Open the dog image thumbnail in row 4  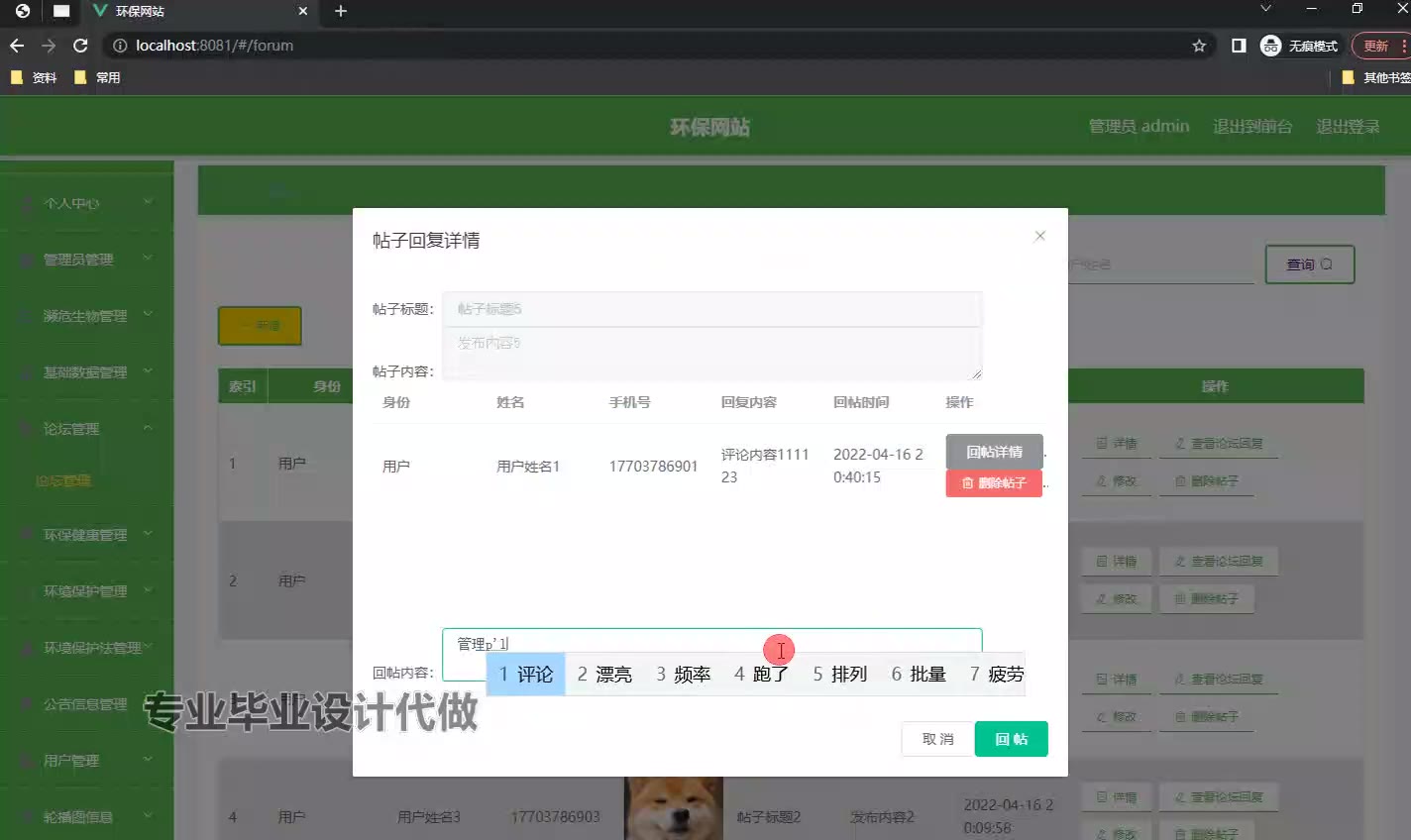tap(674, 808)
